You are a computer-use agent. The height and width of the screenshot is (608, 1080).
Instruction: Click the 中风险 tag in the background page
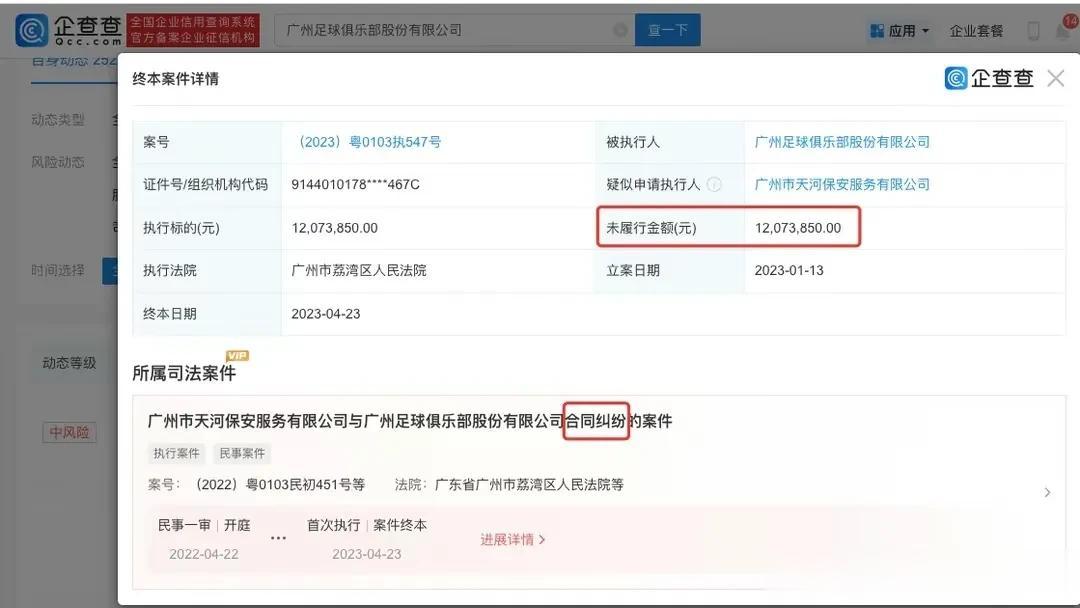click(69, 432)
